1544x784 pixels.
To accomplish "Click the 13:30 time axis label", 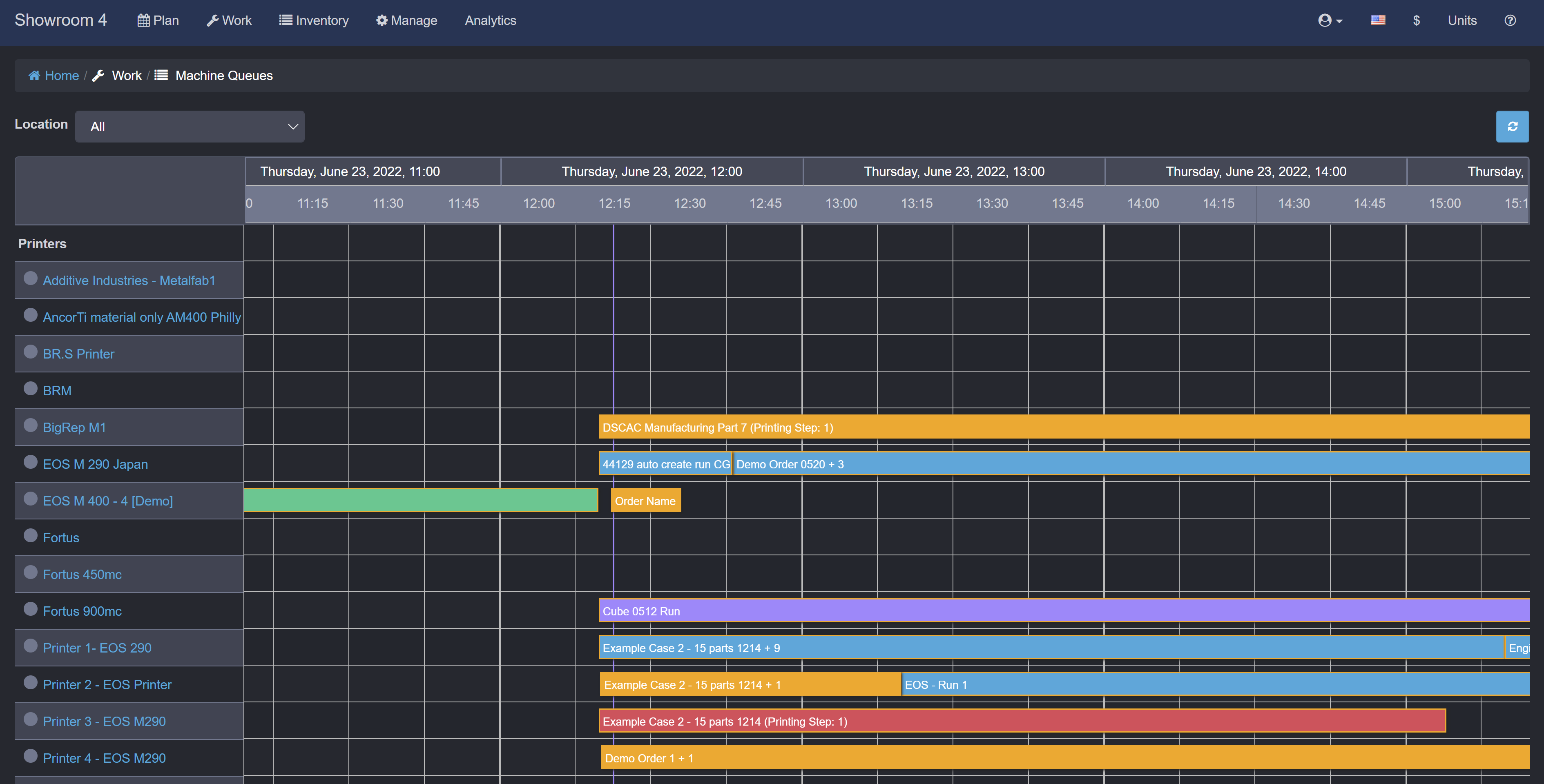I will click(992, 203).
